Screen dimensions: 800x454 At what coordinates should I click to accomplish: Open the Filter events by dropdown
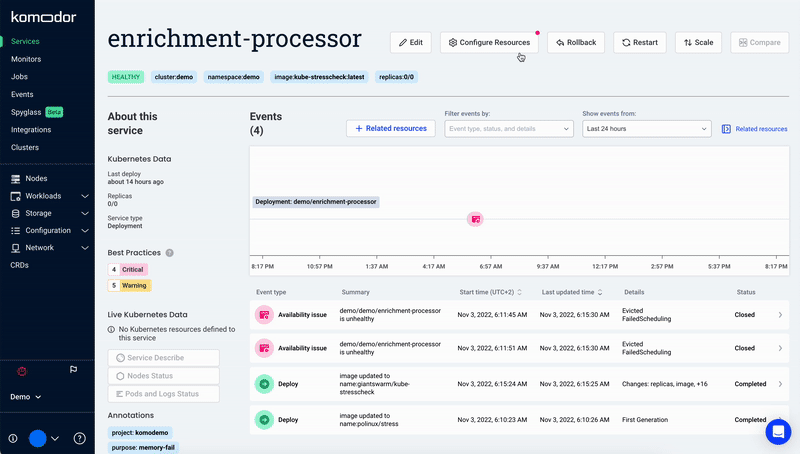(x=509, y=129)
